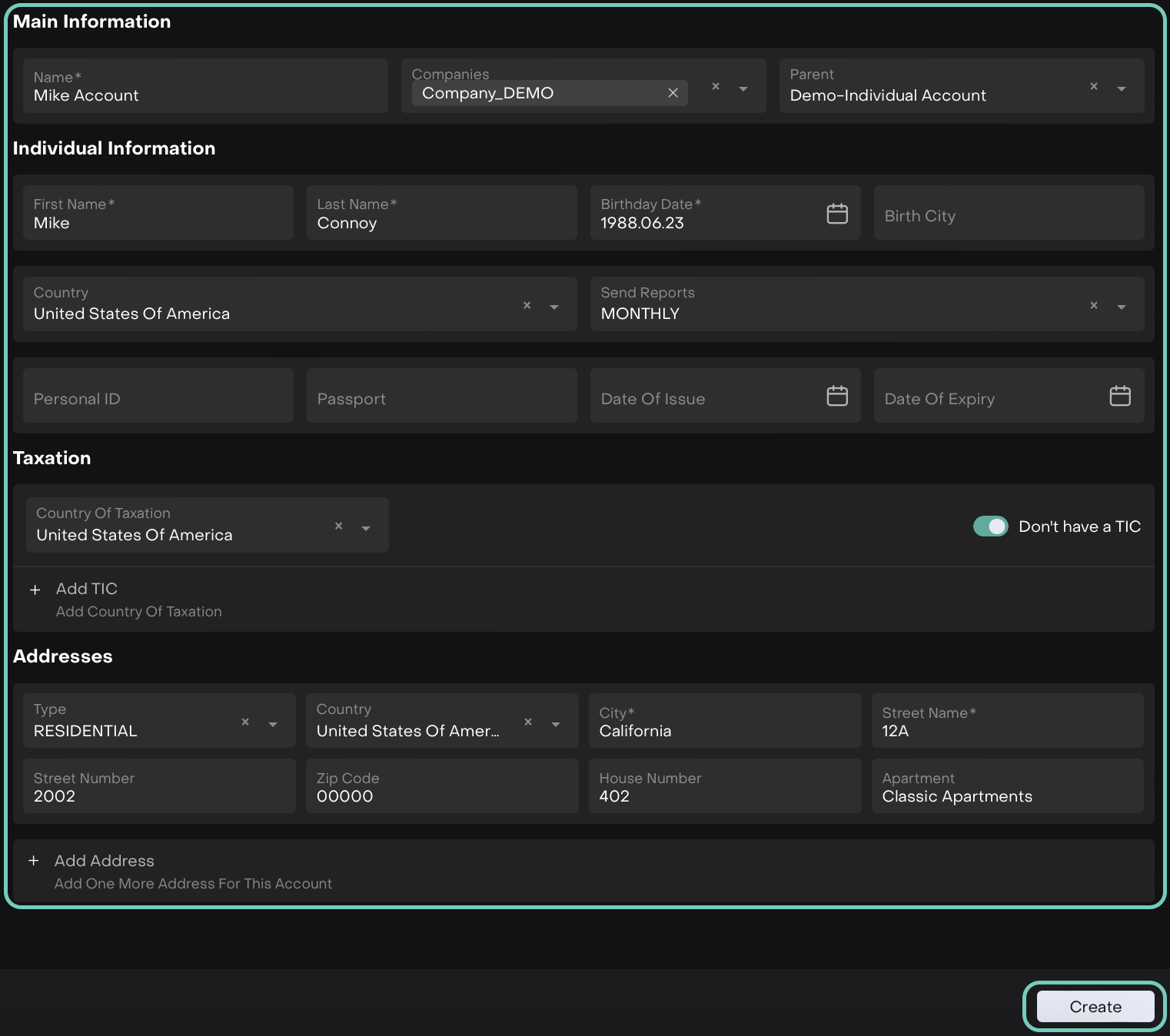The image size is (1170, 1036).
Task: Click the Passport input field
Action: [x=441, y=398]
